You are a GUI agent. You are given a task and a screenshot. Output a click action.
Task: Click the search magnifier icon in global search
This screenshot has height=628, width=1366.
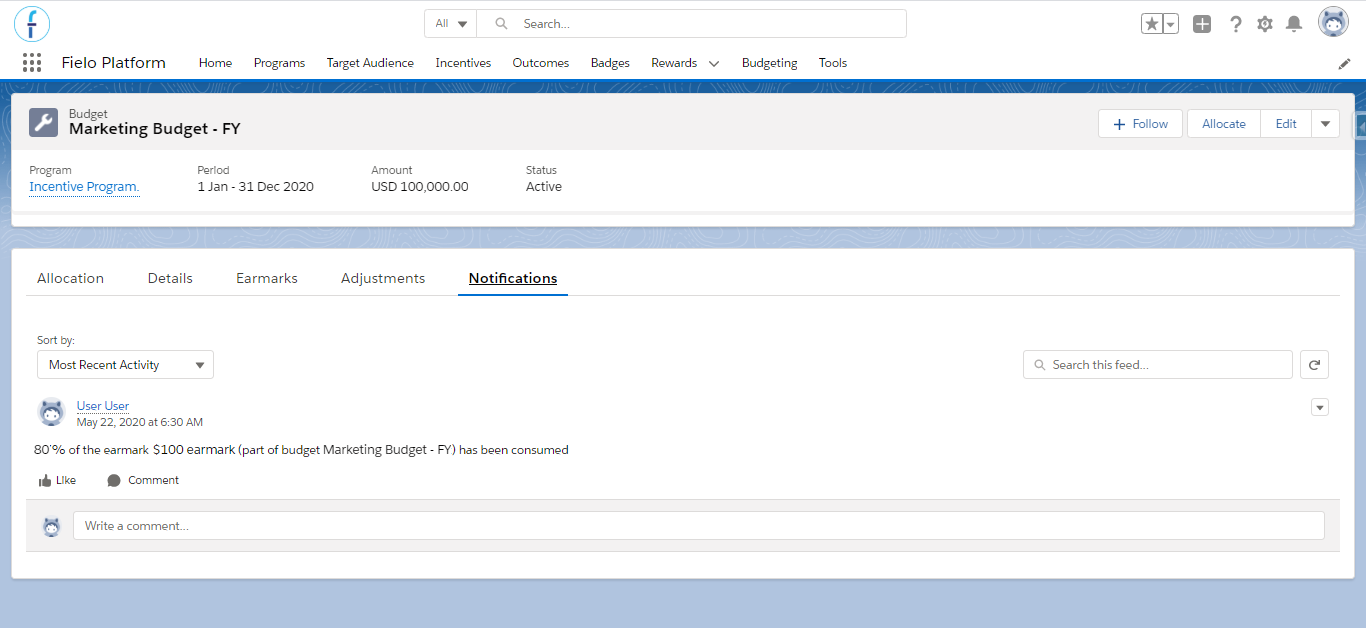502,24
